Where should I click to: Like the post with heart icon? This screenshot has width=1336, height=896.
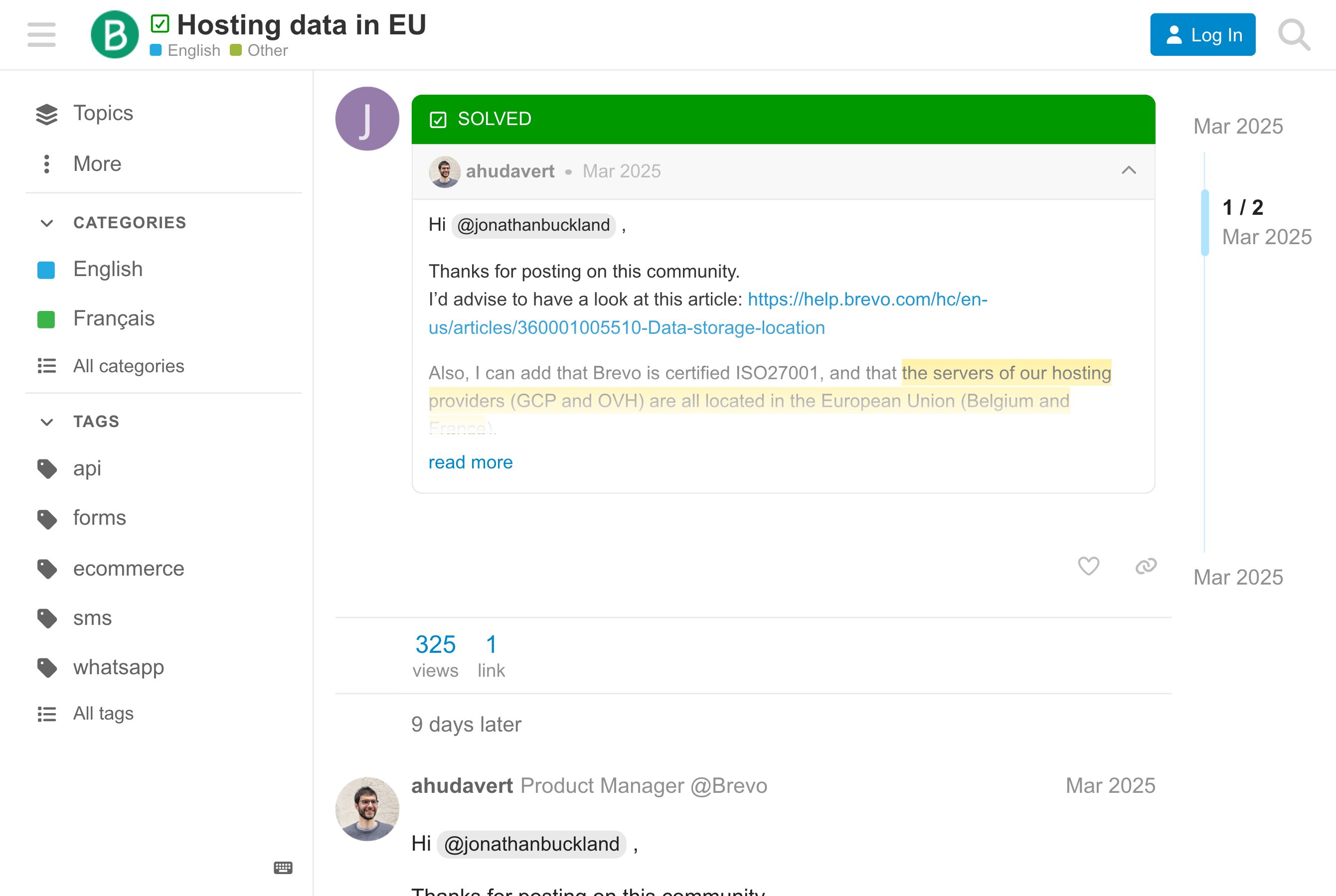1088,566
